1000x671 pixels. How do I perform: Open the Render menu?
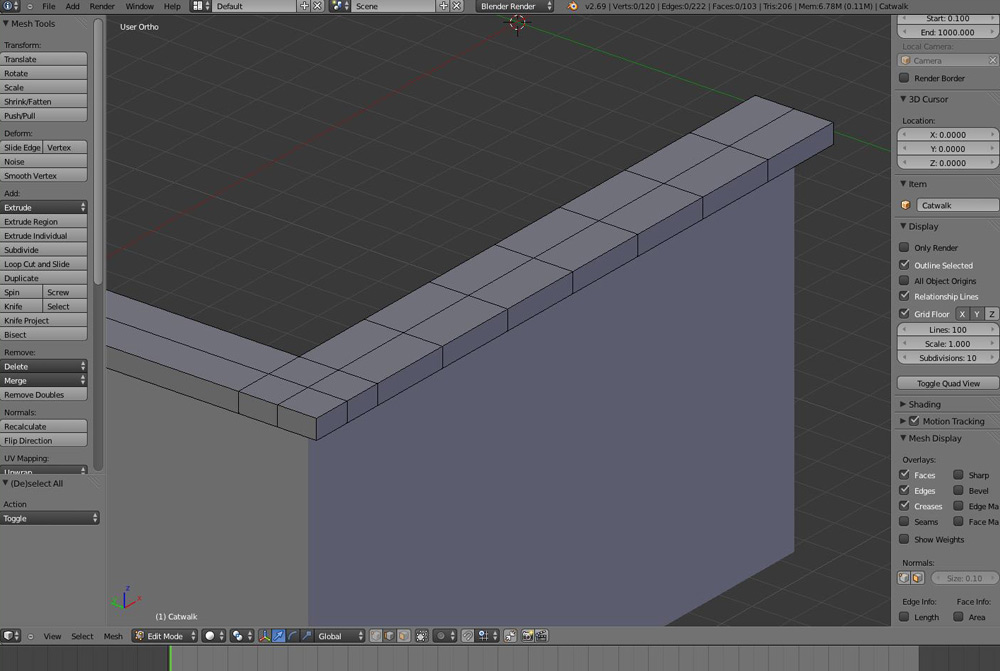pyautogui.click(x=102, y=6)
